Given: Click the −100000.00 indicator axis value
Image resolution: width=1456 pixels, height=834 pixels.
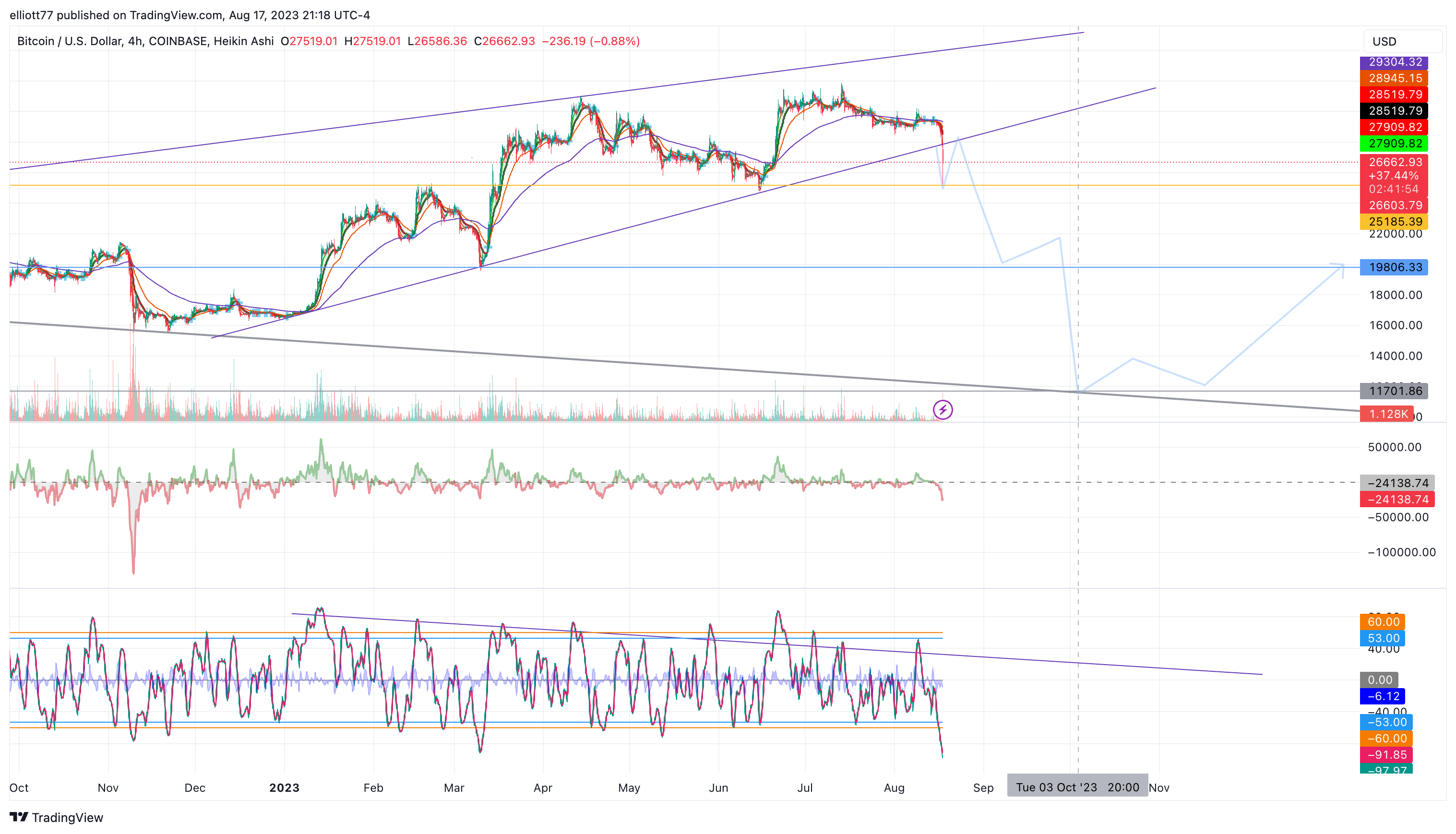Looking at the screenshot, I should pyautogui.click(x=1401, y=552).
